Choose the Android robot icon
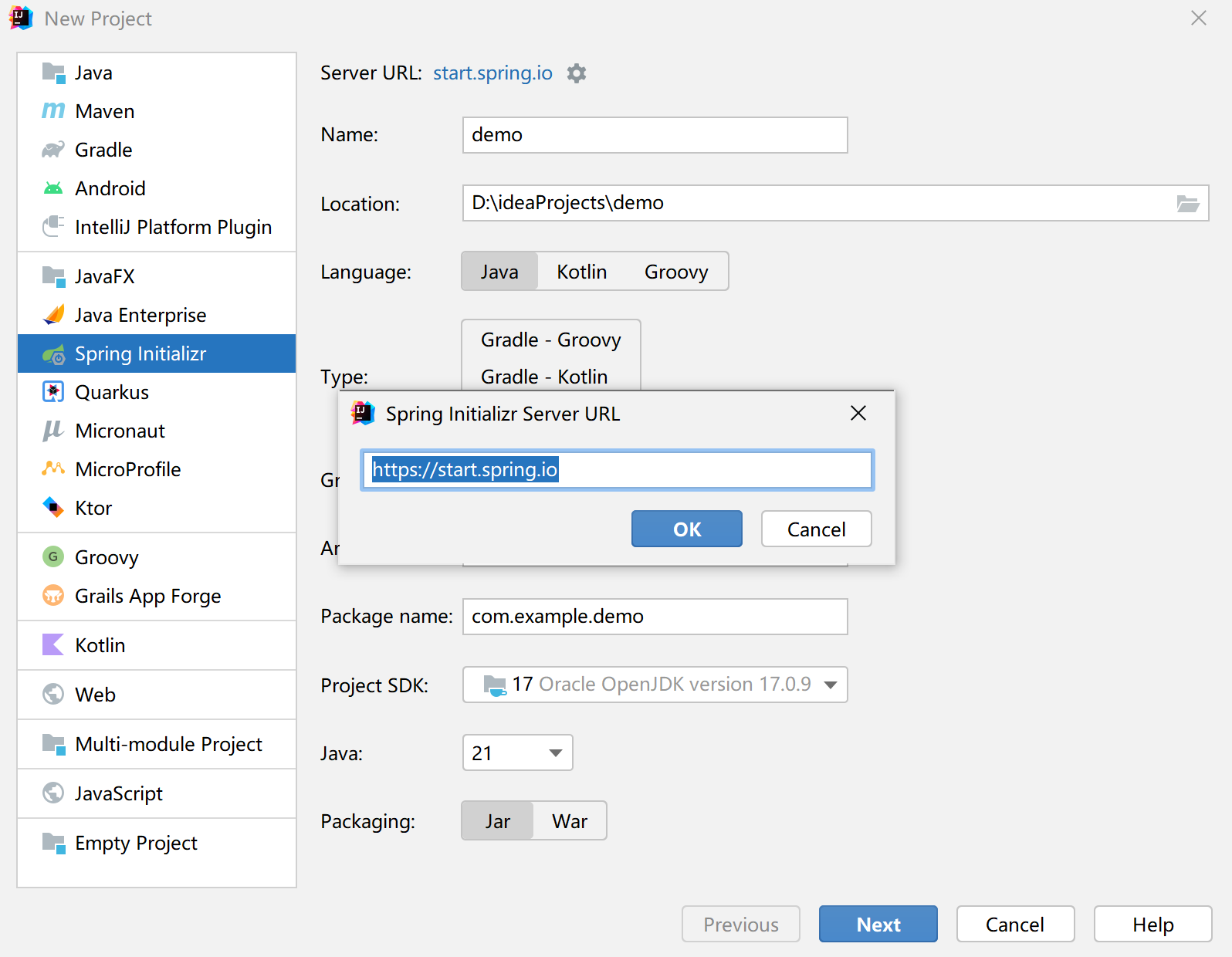 [x=53, y=188]
